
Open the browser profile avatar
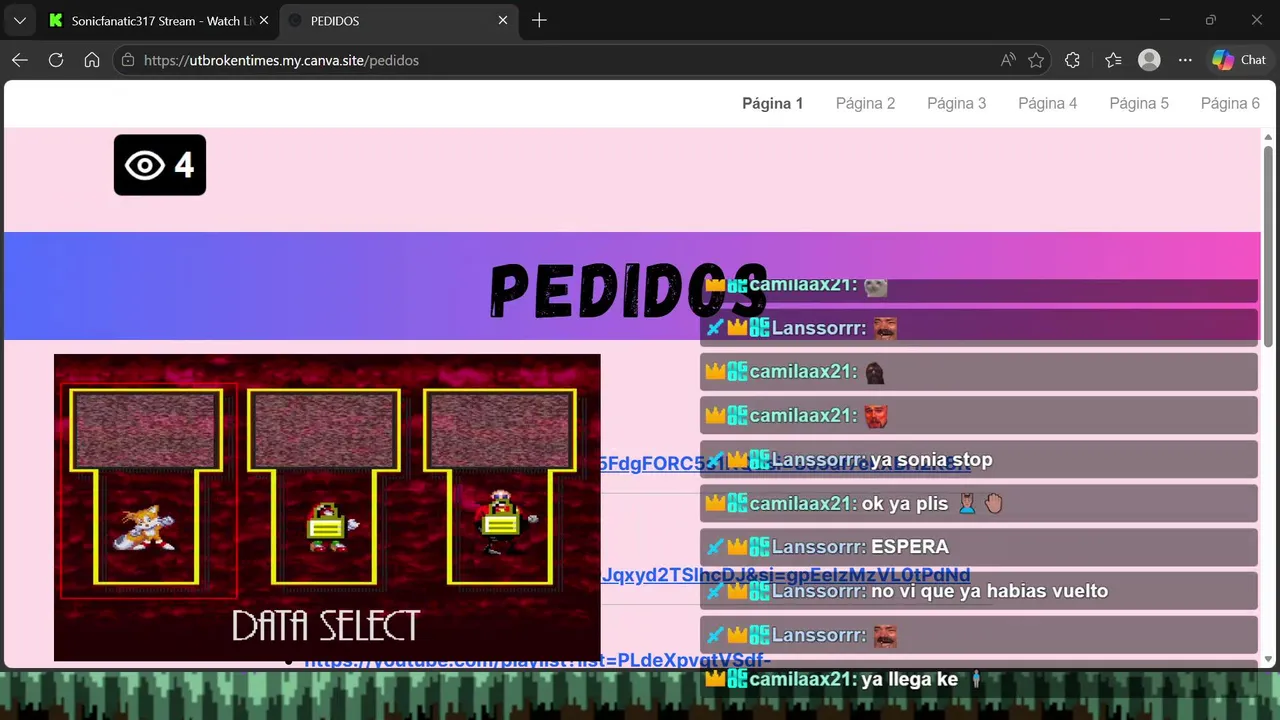click(1149, 60)
